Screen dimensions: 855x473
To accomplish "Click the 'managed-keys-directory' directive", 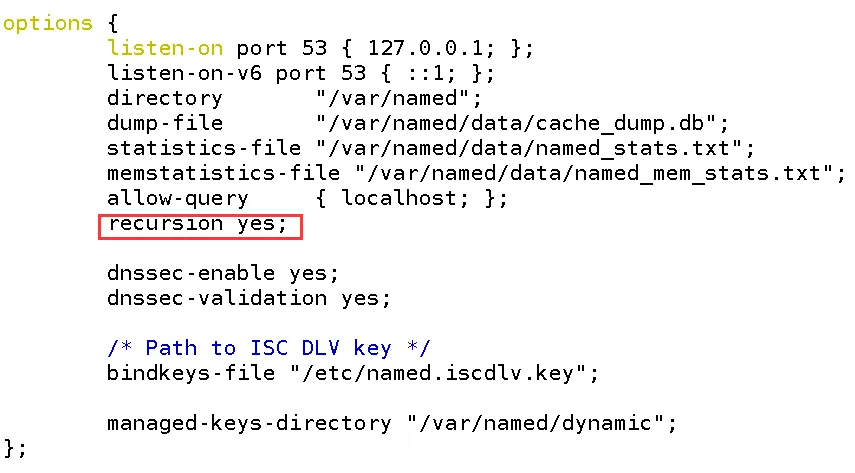I will [249, 424].
